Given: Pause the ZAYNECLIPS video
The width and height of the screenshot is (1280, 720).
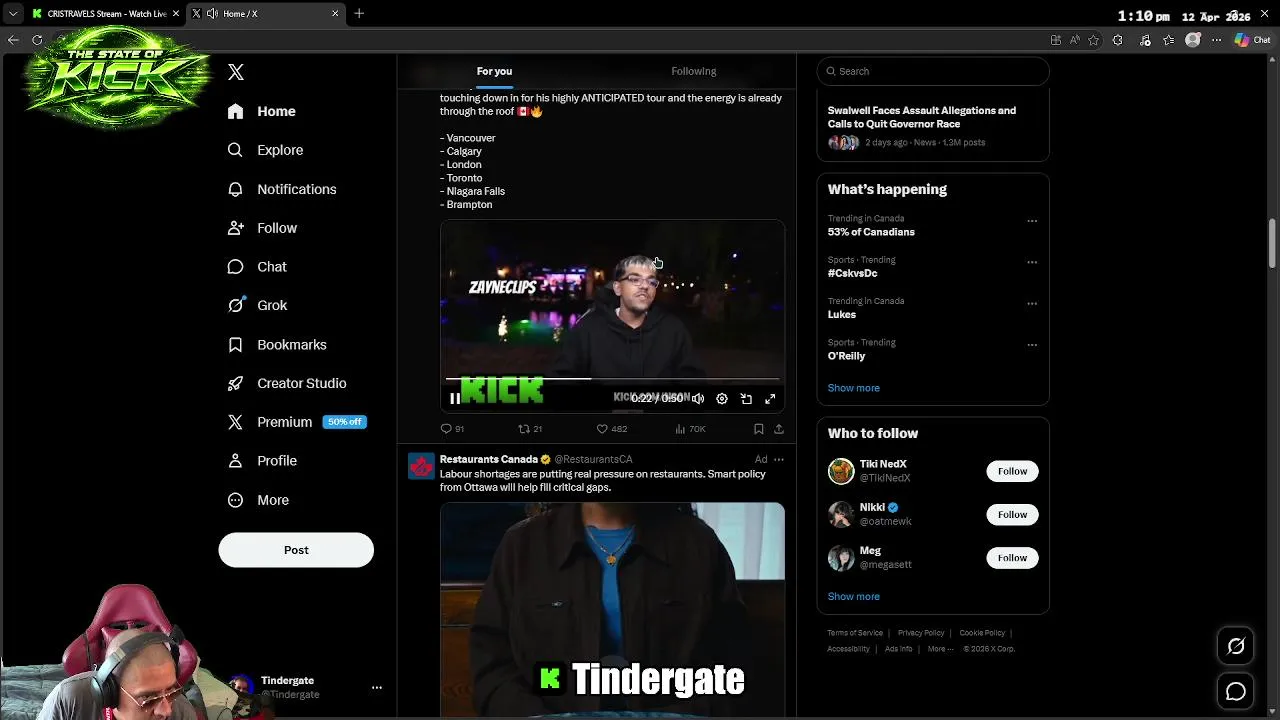Looking at the screenshot, I should point(455,399).
